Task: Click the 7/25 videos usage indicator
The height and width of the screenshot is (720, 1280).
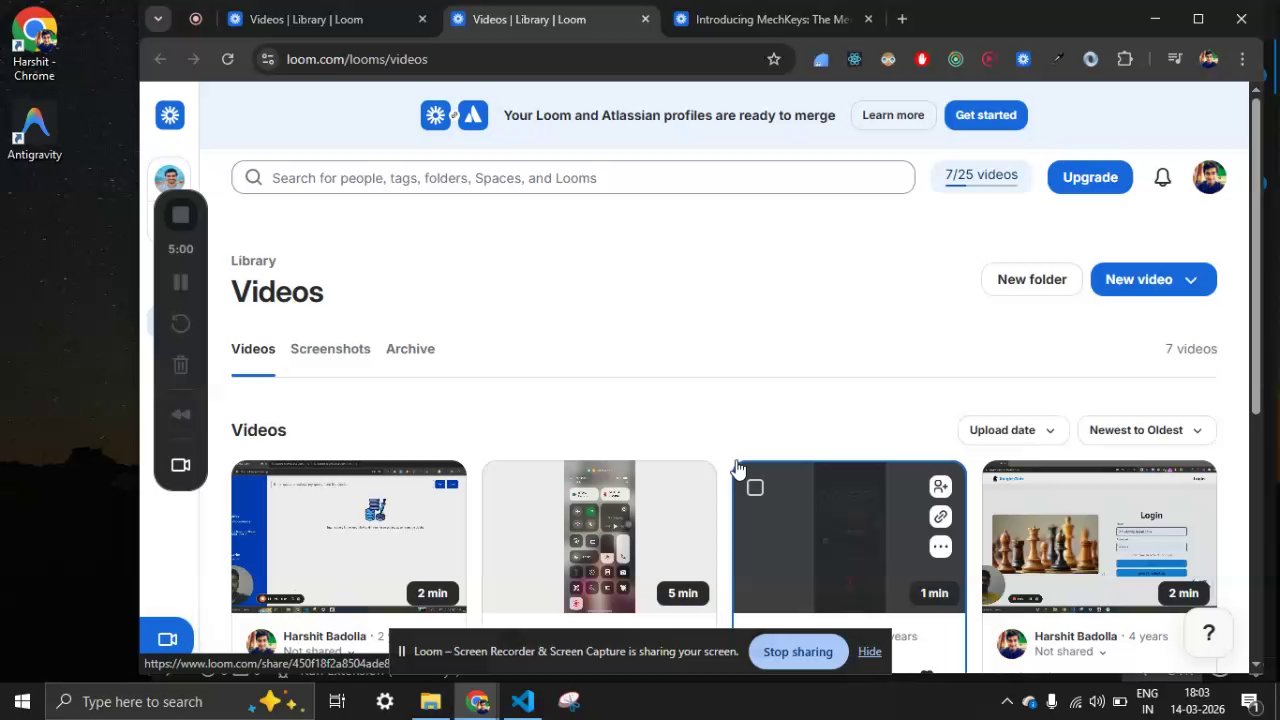Action: tap(981, 176)
